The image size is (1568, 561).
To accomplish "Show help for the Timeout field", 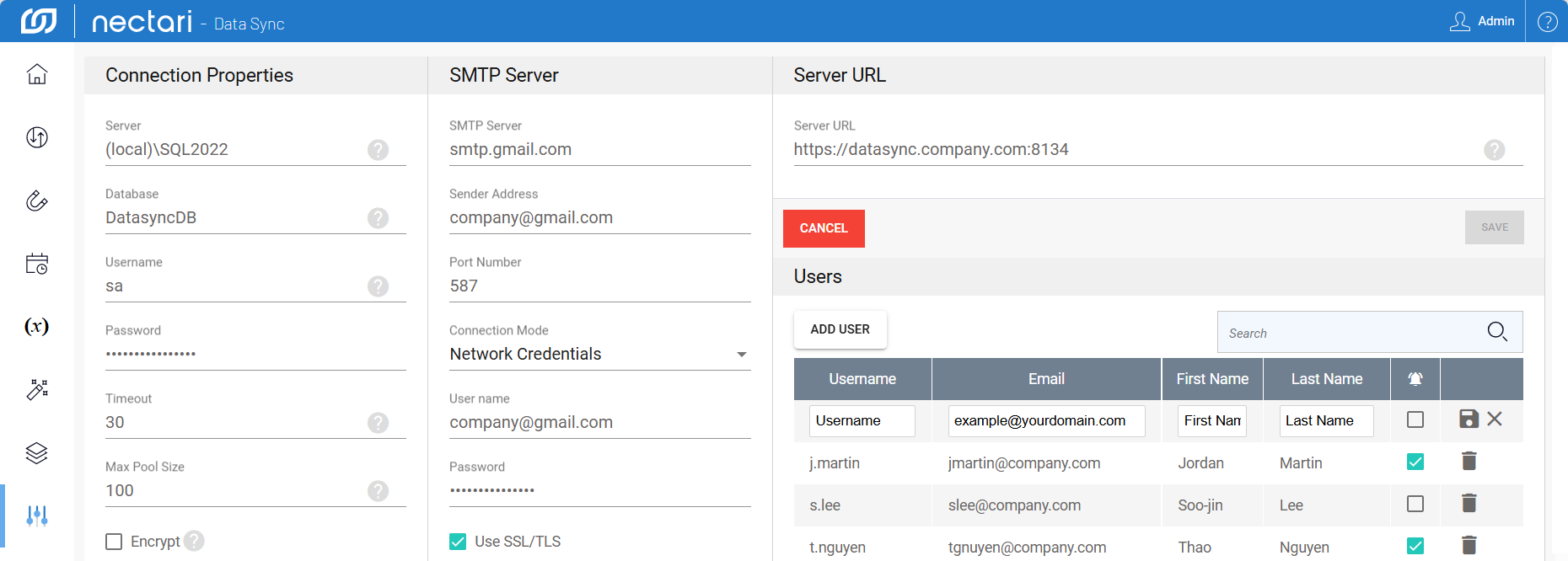I will pyautogui.click(x=379, y=423).
